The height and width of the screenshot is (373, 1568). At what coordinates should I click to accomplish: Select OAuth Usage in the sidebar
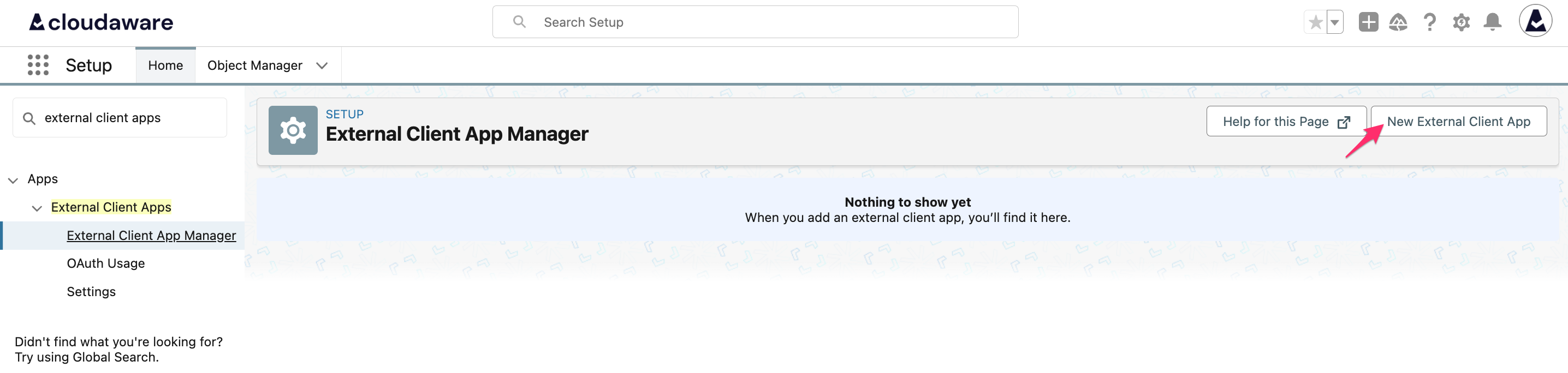coord(105,263)
